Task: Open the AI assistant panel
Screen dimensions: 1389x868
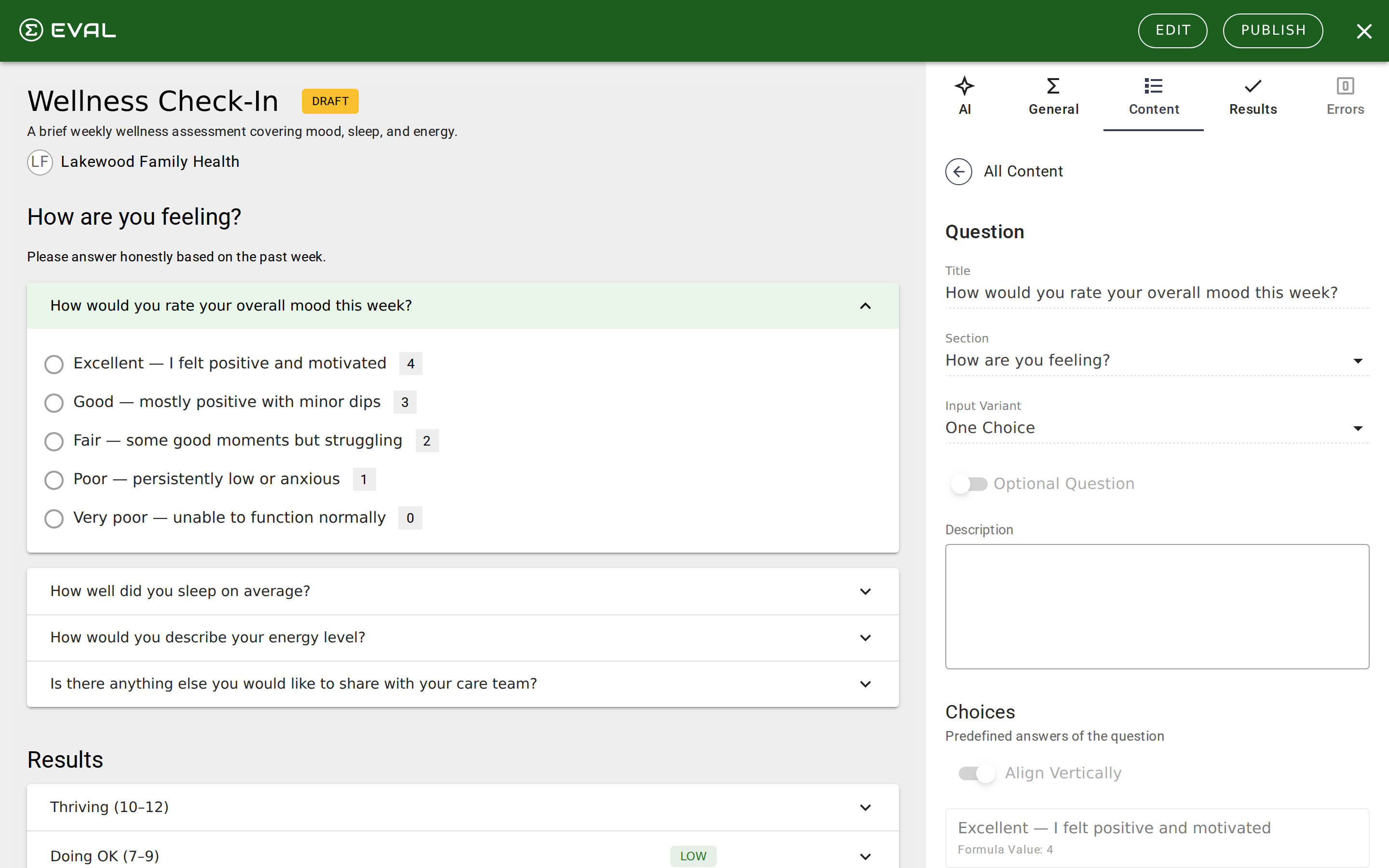Action: 965,96
